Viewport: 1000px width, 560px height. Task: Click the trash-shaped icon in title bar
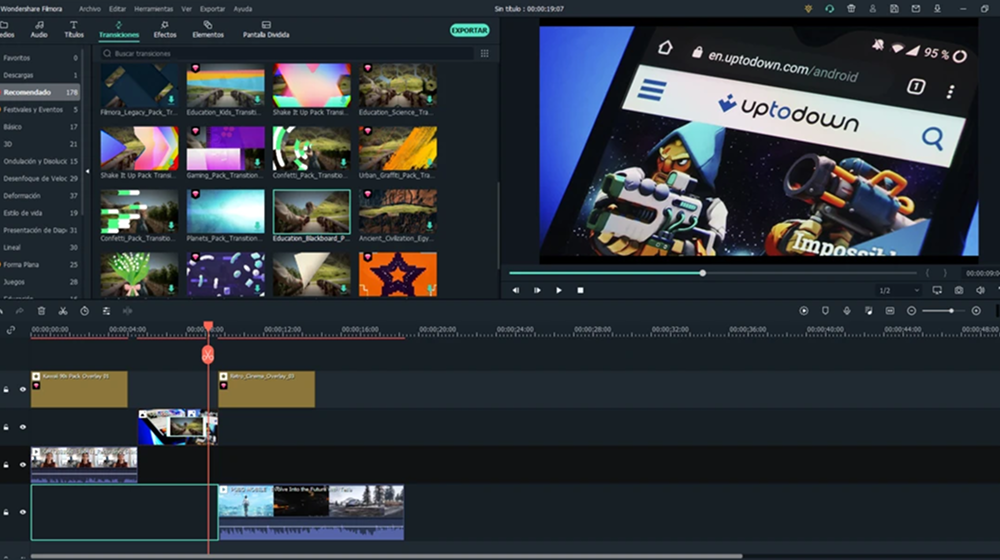(851, 9)
